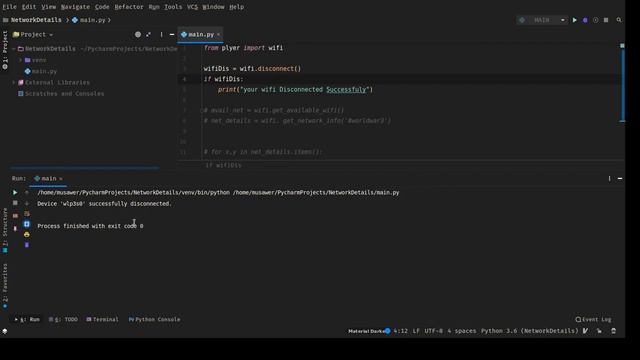Click blue scroll-to-end icon in Run panel
Viewport: 640px width, 360px height.
point(27,224)
